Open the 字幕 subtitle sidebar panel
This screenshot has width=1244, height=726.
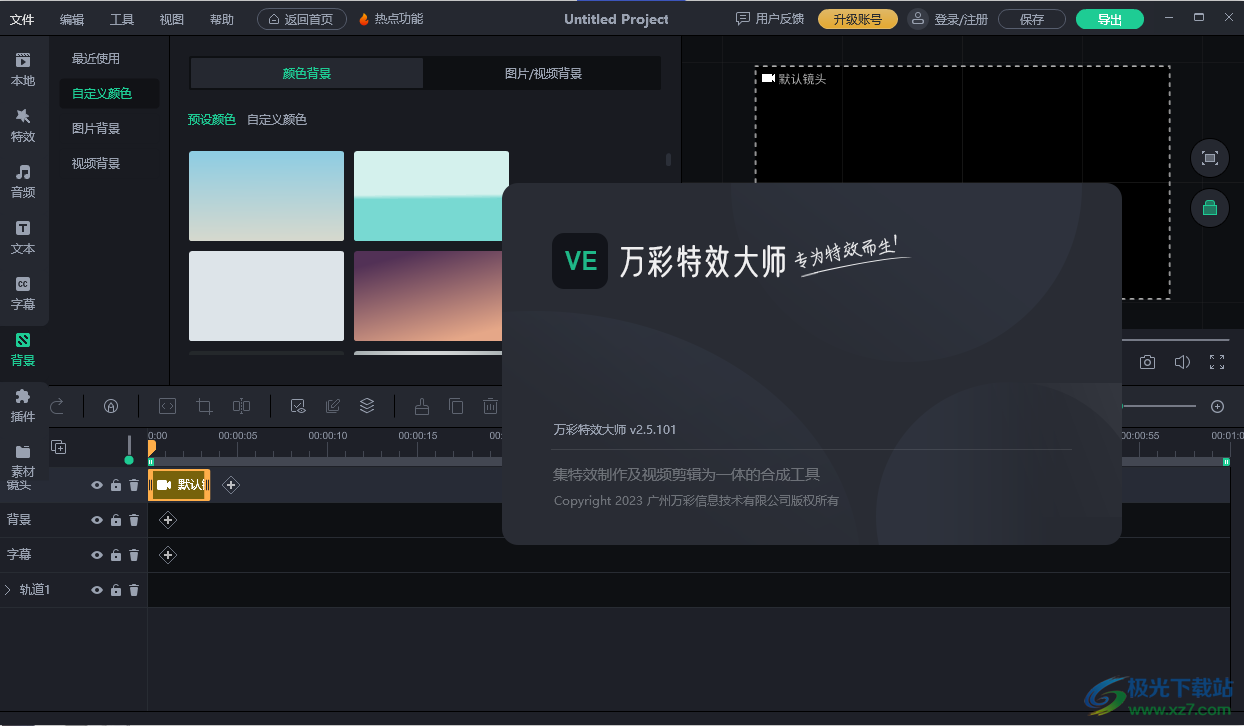coord(23,293)
